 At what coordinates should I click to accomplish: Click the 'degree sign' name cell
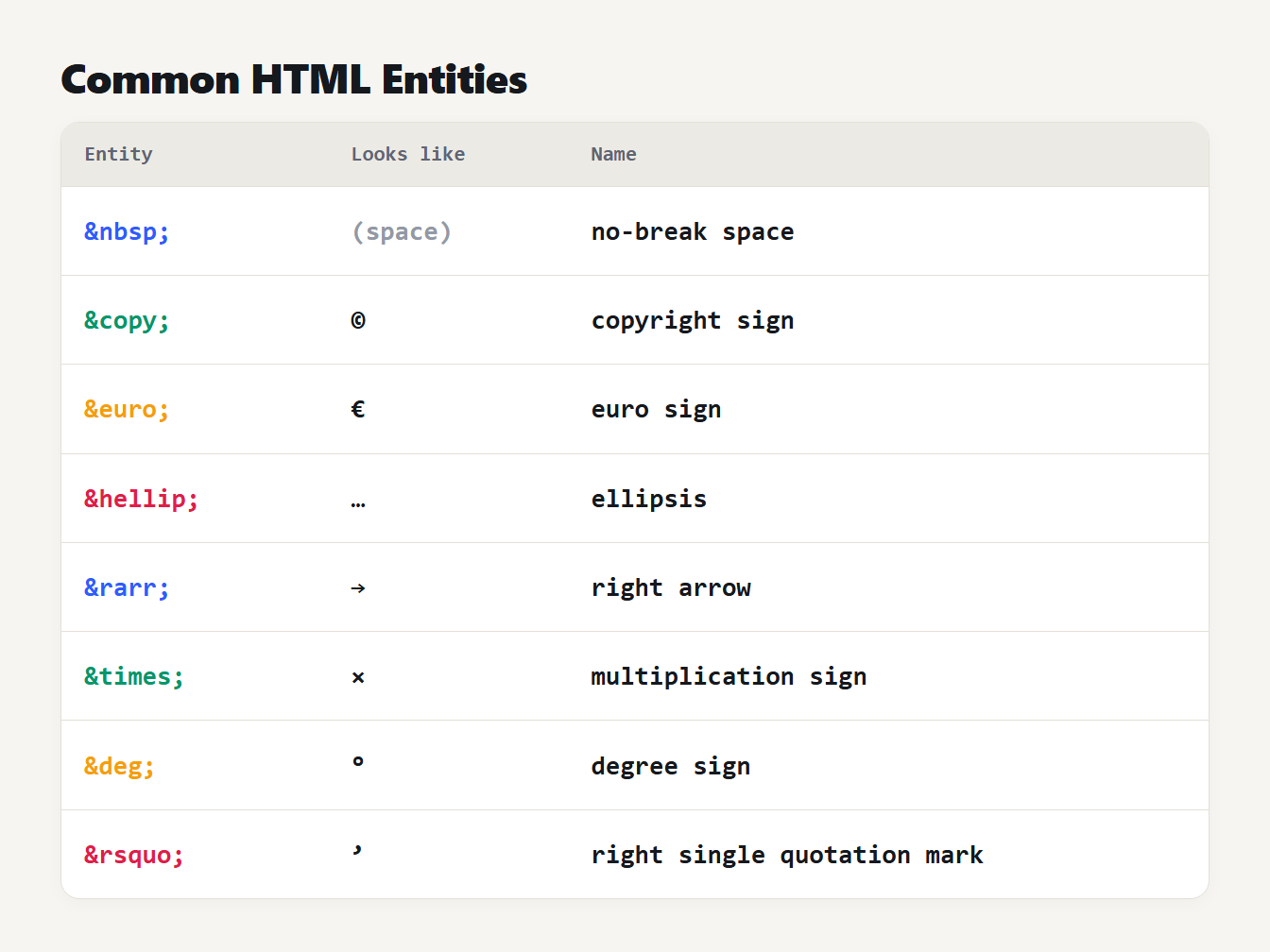click(x=671, y=766)
